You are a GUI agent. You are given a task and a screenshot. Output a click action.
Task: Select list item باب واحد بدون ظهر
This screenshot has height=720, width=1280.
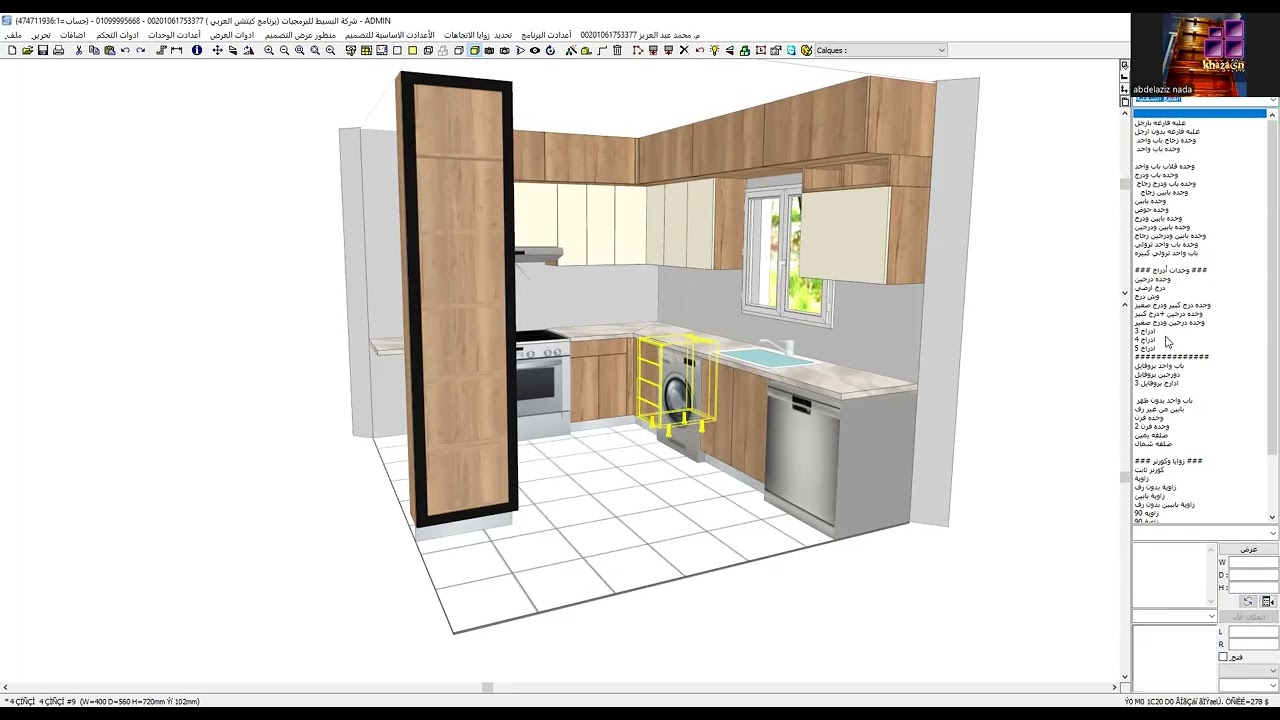pyautogui.click(x=1163, y=401)
